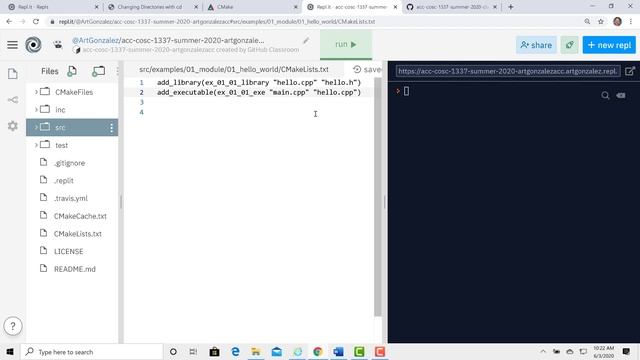This screenshot has height=360, width=640.
Task: Add a new file icon
Action: point(72,71)
